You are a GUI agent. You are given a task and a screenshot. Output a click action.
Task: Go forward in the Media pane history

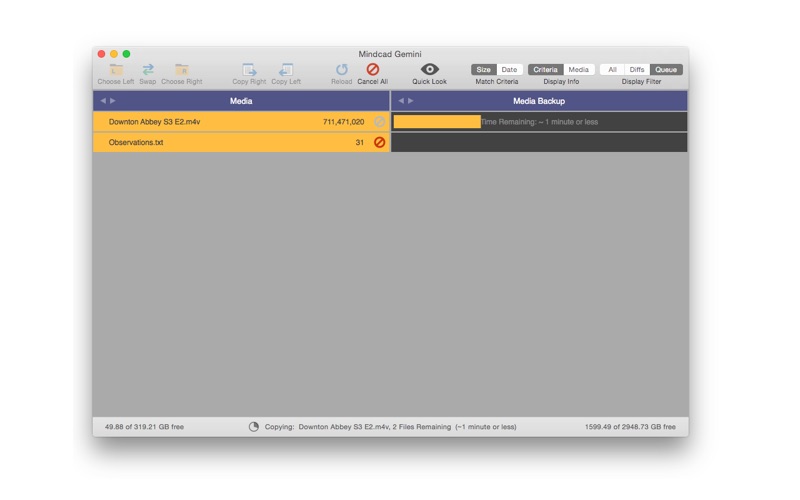click(x=113, y=101)
